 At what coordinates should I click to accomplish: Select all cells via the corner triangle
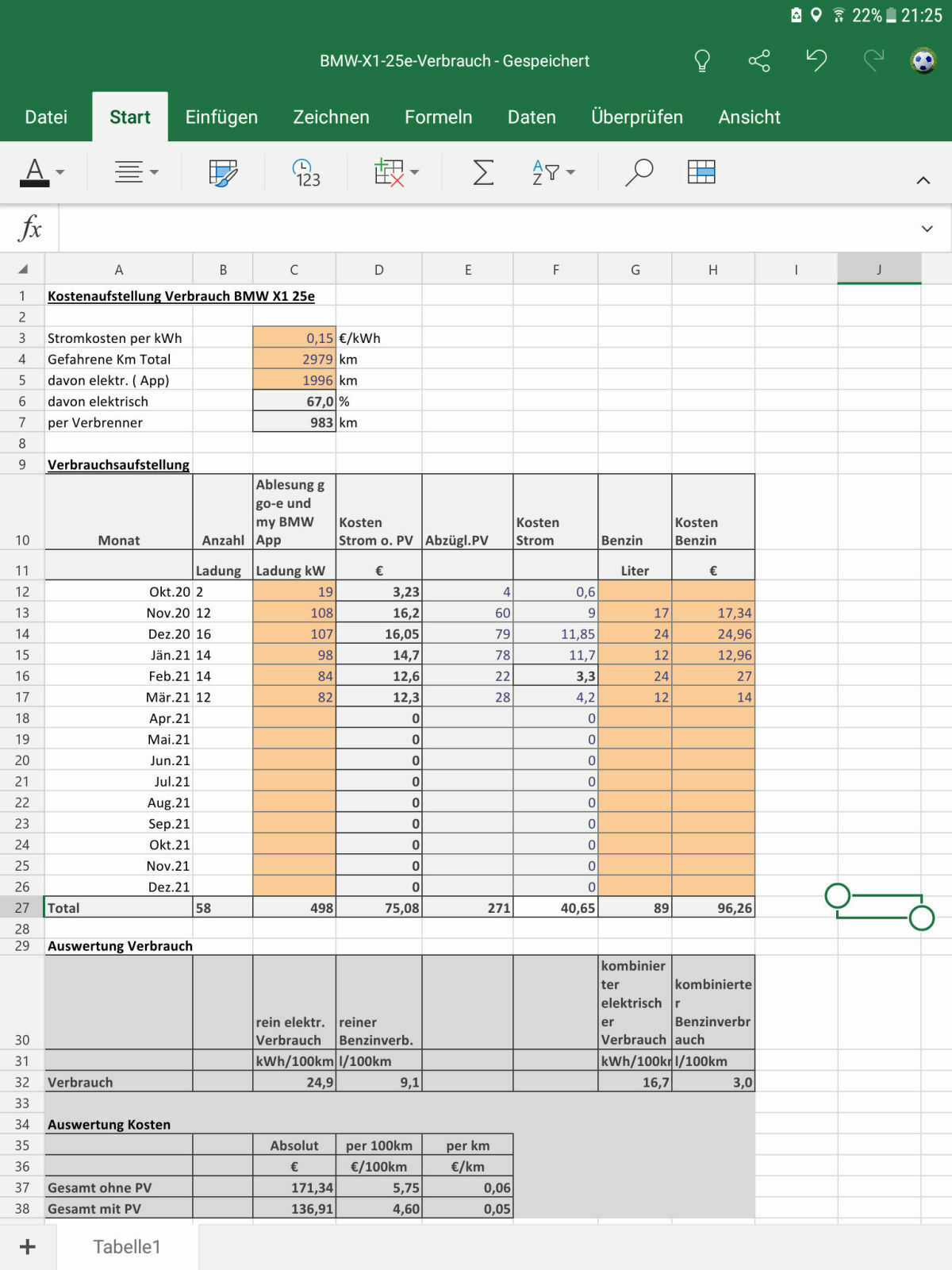22,269
